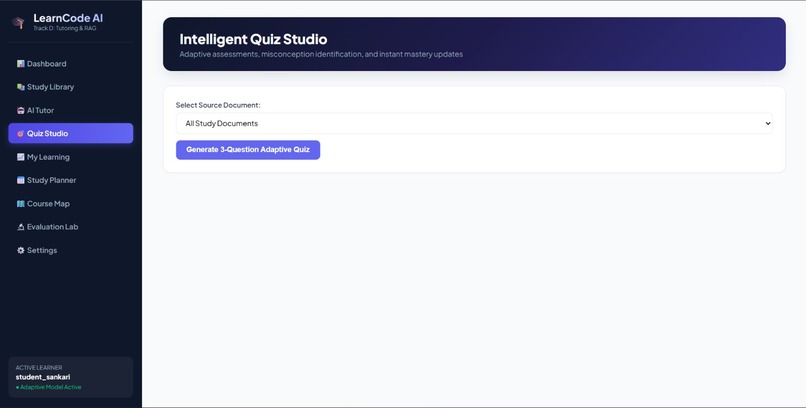The width and height of the screenshot is (806, 408).
Task: Click the Settings gear icon
Action: 21,250
